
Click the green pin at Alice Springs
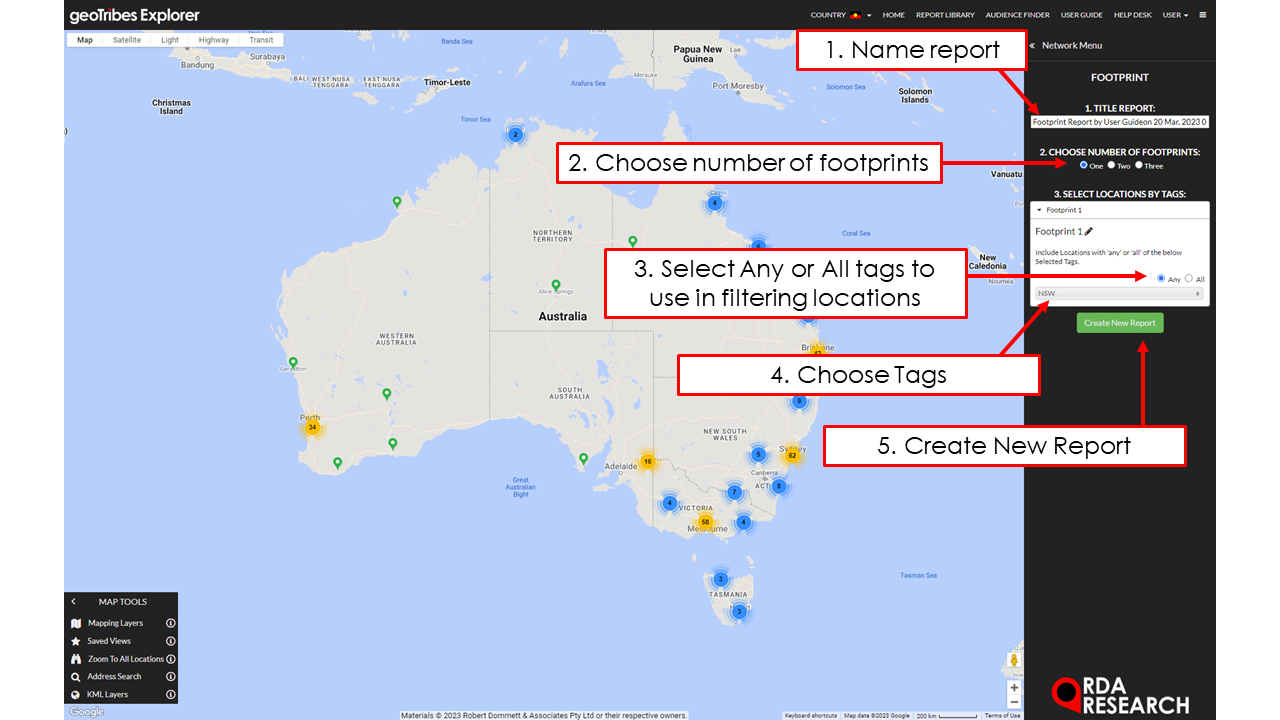[556, 285]
